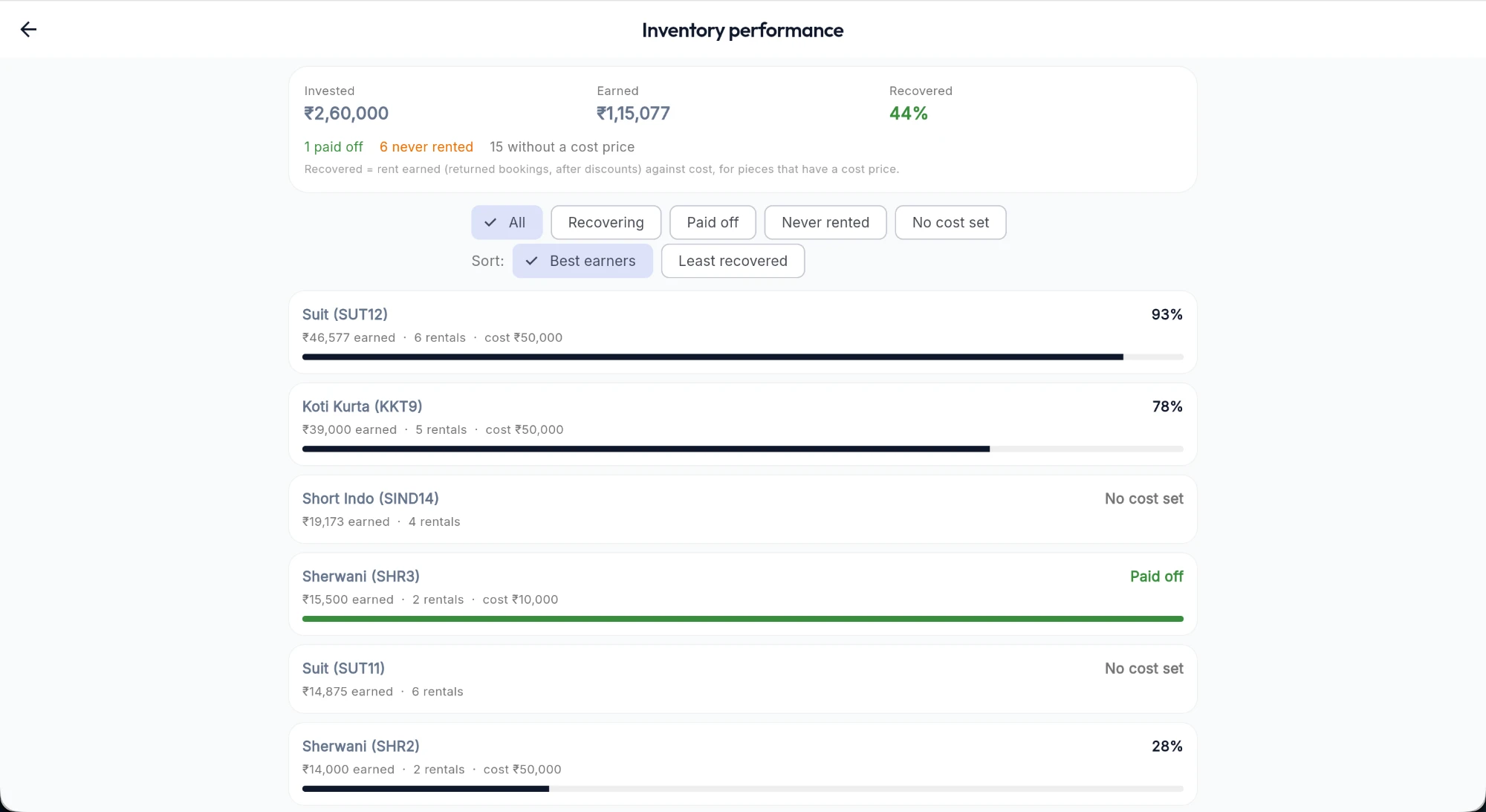Click 15 without a cost price text
Image resolution: width=1486 pixels, height=812 pixels.
[562, 147]
